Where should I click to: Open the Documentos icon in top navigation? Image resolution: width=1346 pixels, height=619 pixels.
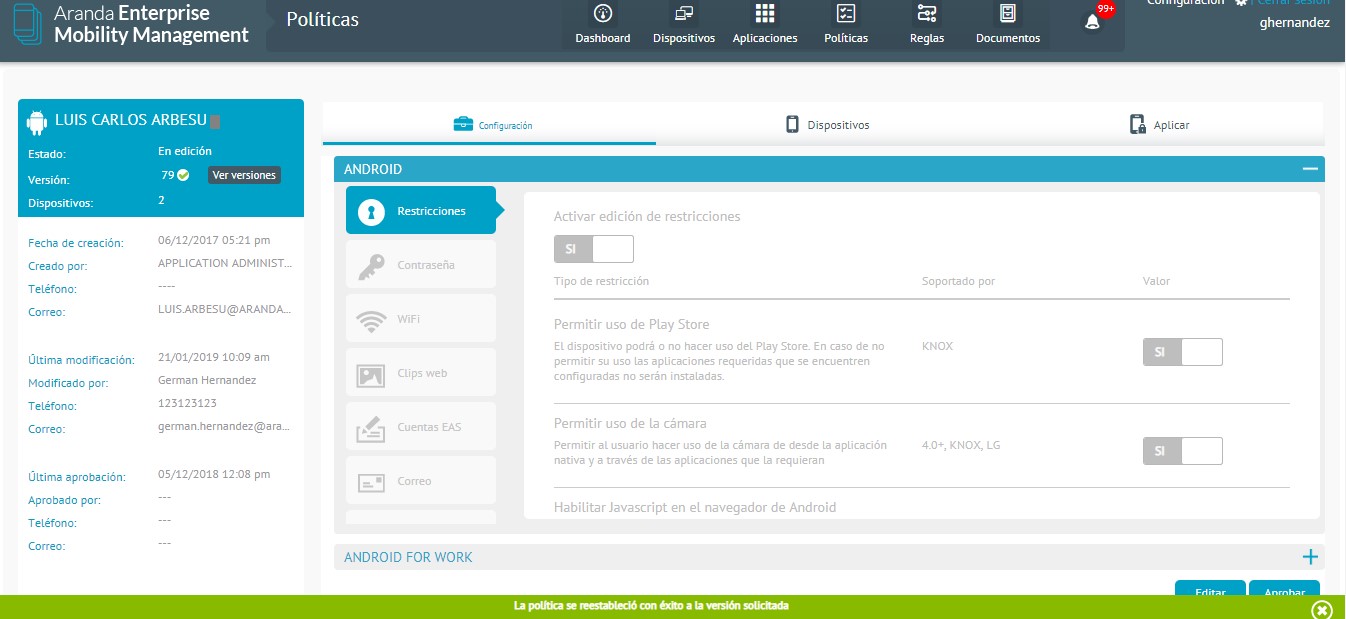1007,14
